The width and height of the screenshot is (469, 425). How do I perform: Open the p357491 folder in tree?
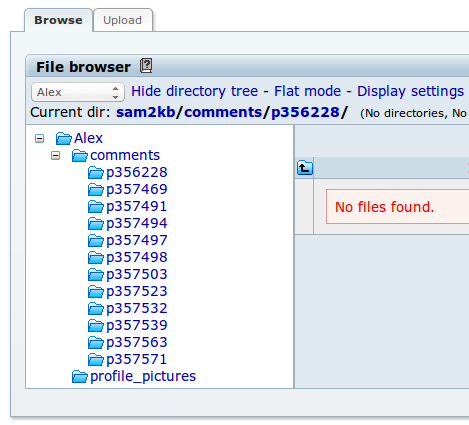tap(137, 206)
